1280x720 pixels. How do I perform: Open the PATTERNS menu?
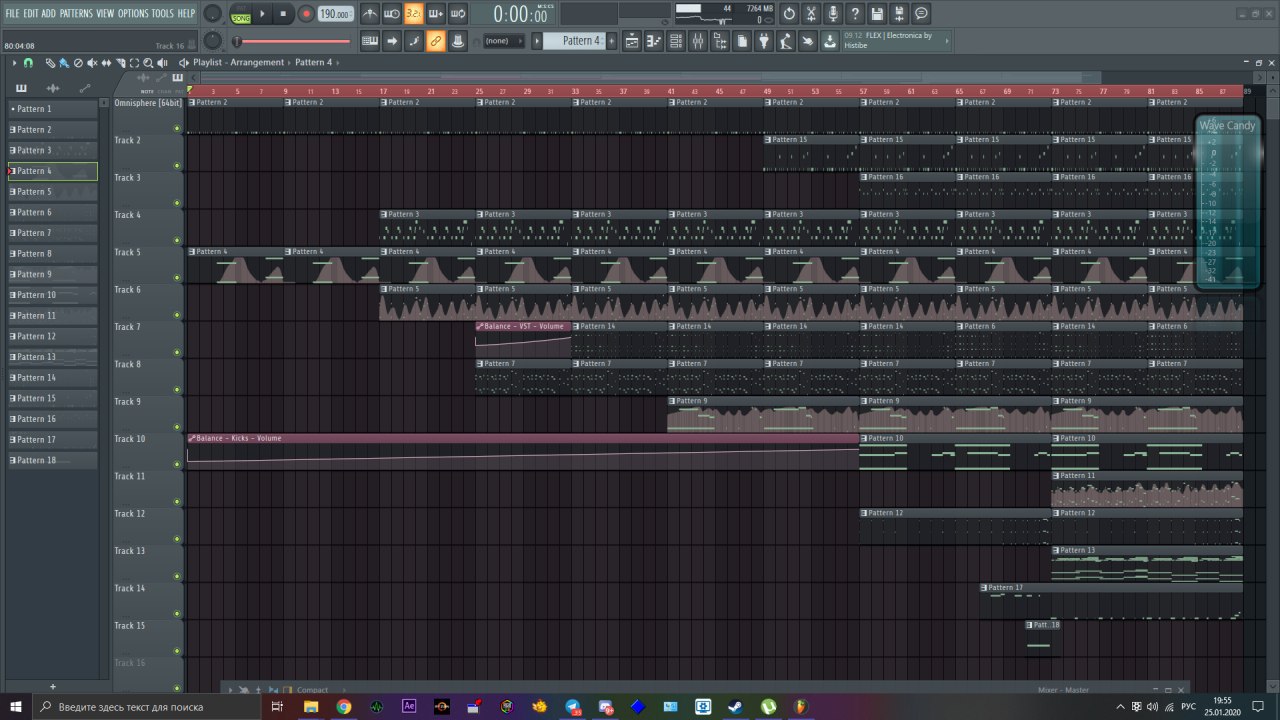pyautogui.click(x=76, y=13)
